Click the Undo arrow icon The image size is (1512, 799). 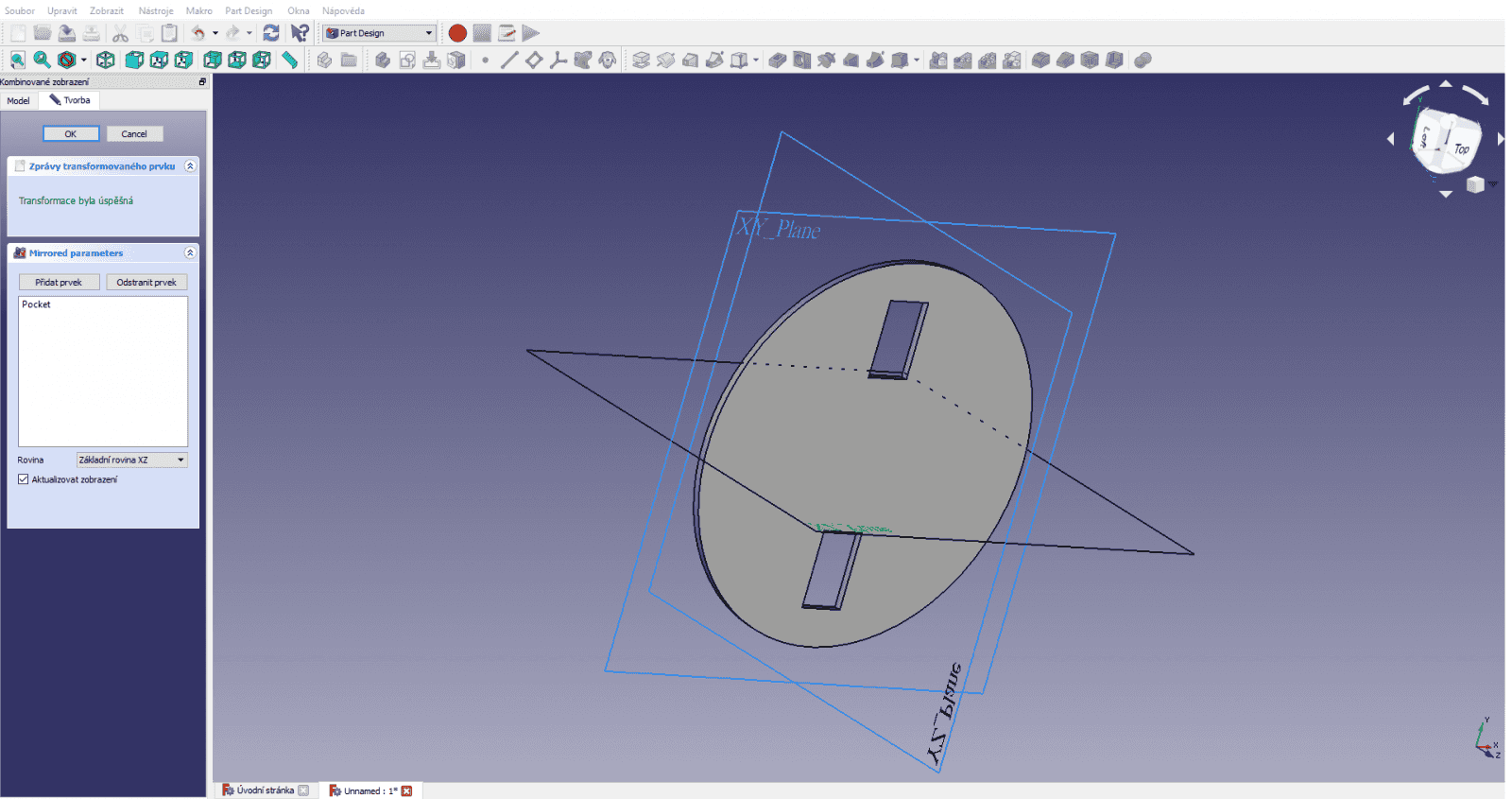tap(198, 33)
